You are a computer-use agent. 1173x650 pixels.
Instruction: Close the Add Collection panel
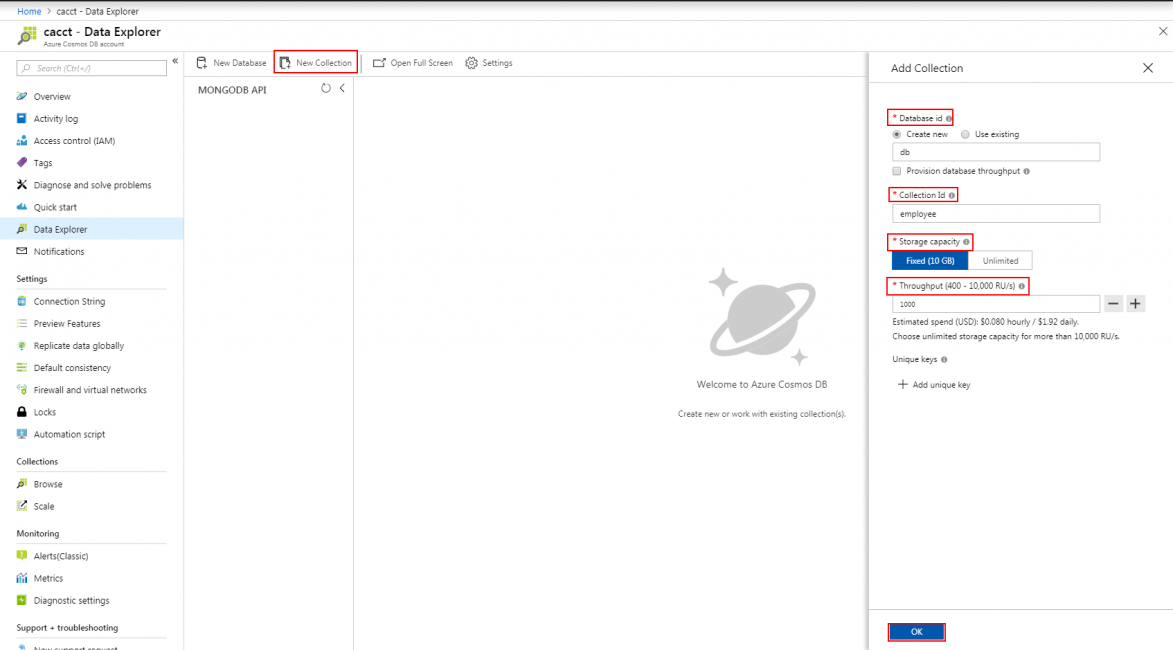(x=1148, y=68)
